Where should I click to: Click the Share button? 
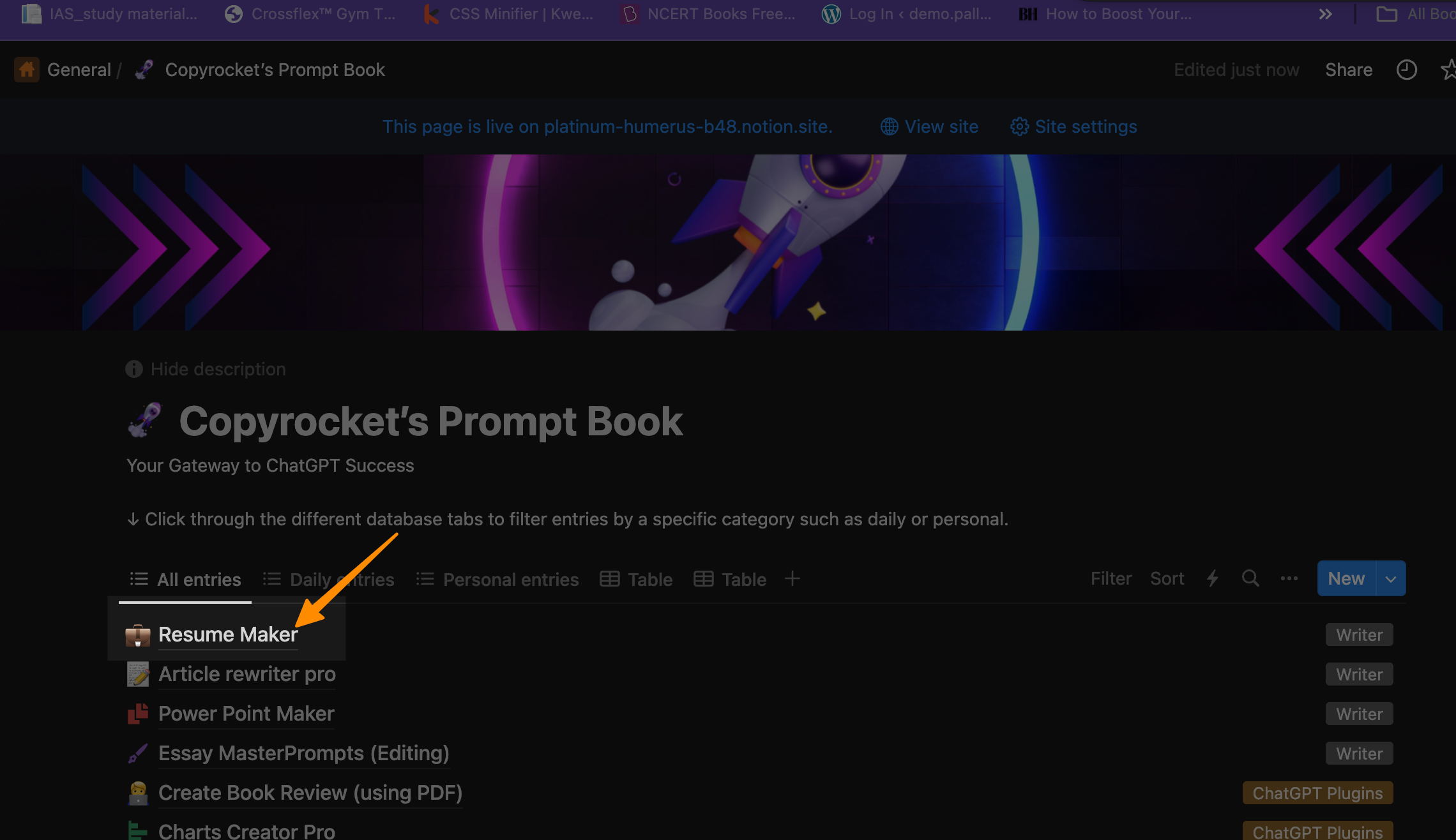(x=1348, y=70)
